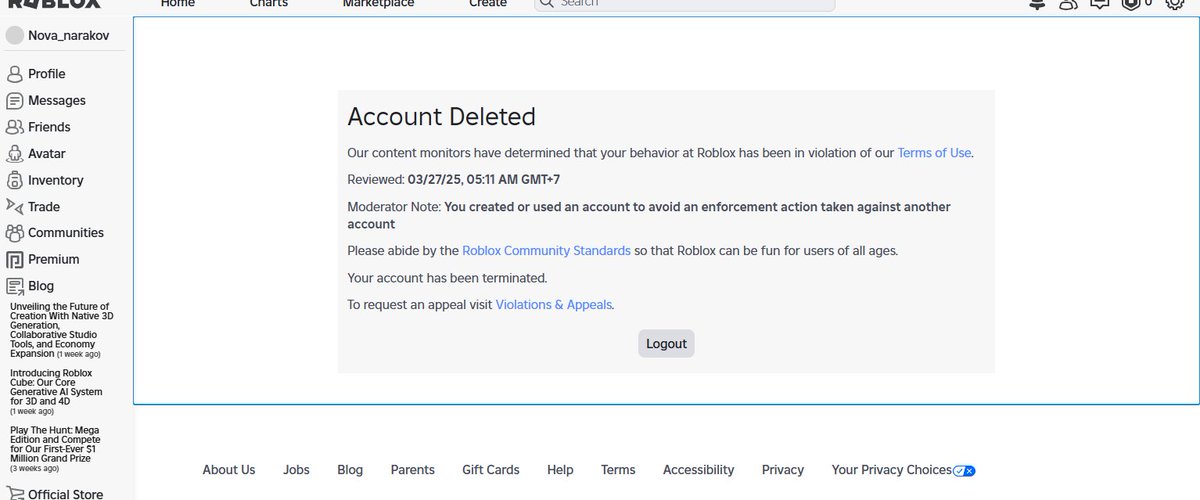The image size is (1200, 500).
Task: Click the notifications bell icon in header
Action: point(1037,4)
